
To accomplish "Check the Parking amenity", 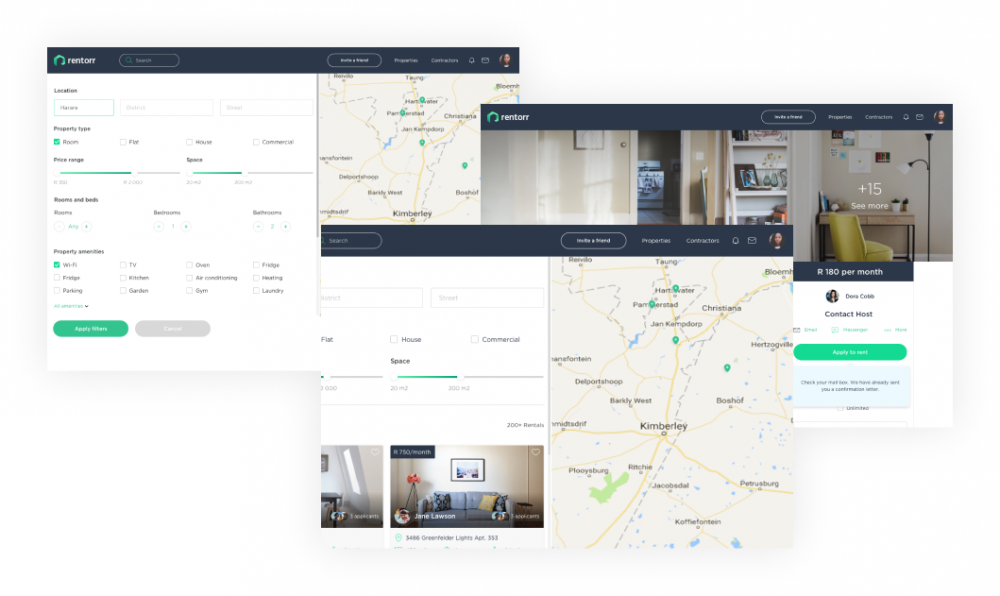I will click(x=57, y=291).
